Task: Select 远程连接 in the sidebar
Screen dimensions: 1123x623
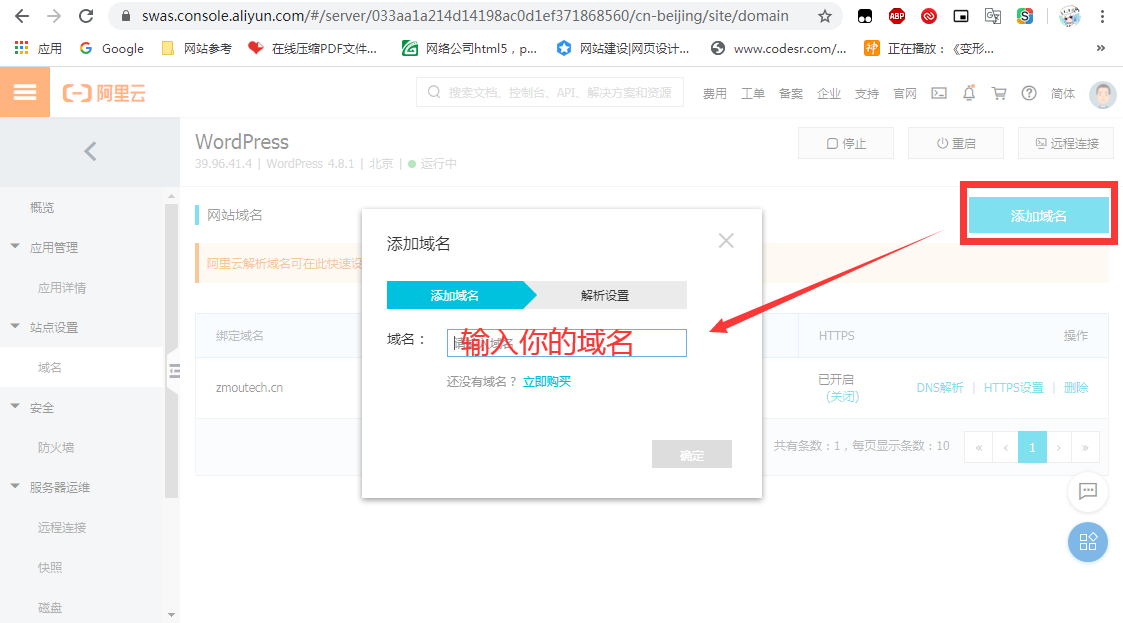Action: tap(62, 527)
